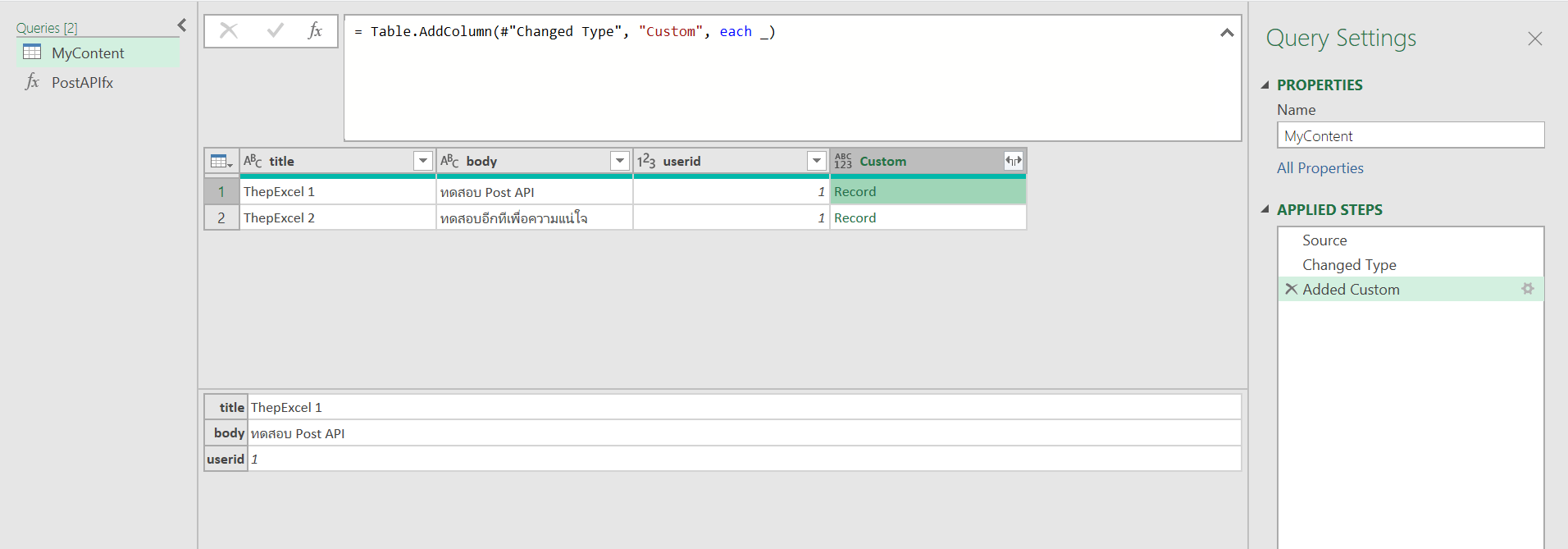Collapse the Queries pane
This screenshot has width=1568, height=549.
(182, 26)
